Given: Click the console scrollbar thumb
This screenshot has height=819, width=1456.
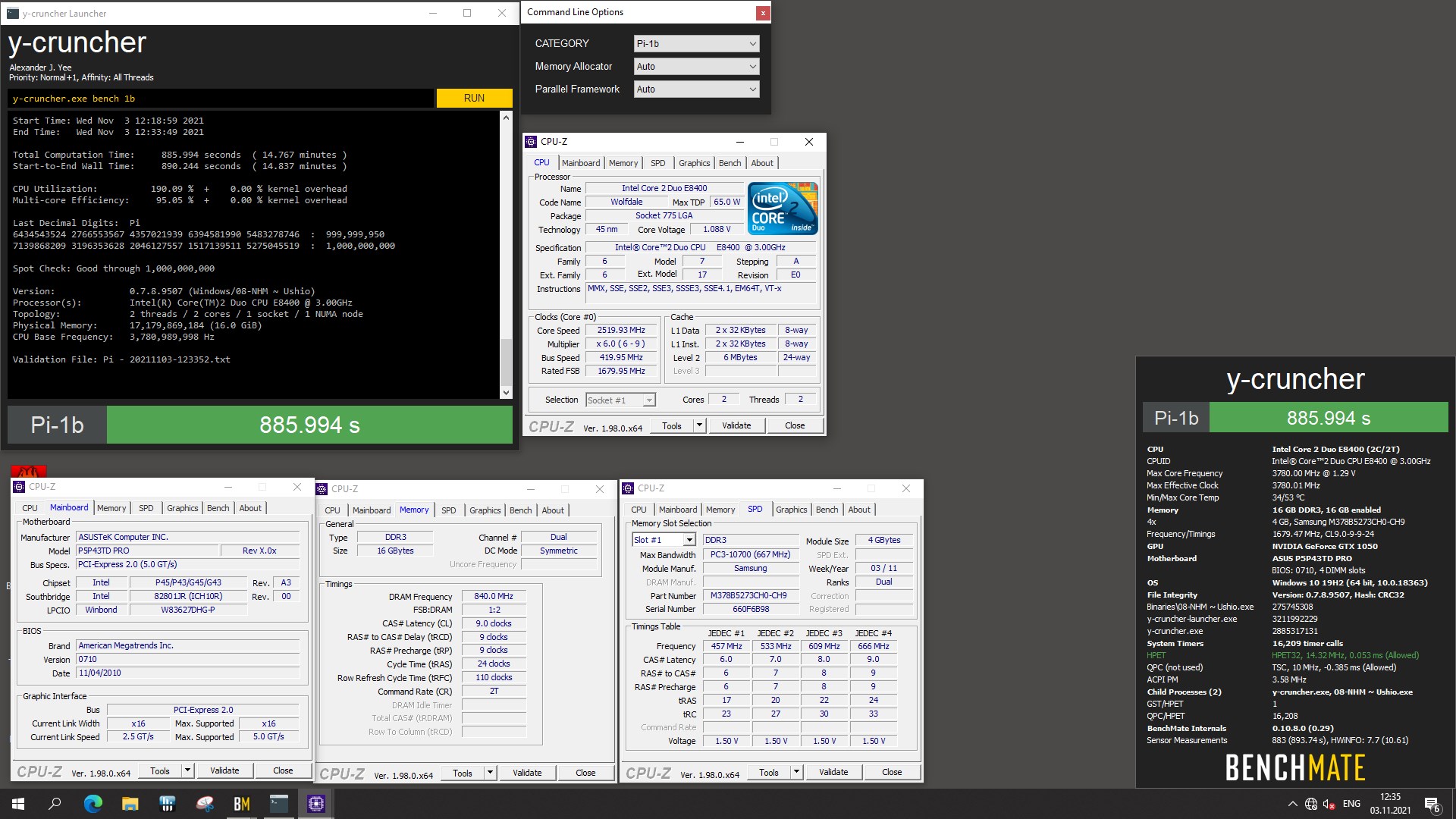Looking at the screenshot, I should [x=506, y=361].
